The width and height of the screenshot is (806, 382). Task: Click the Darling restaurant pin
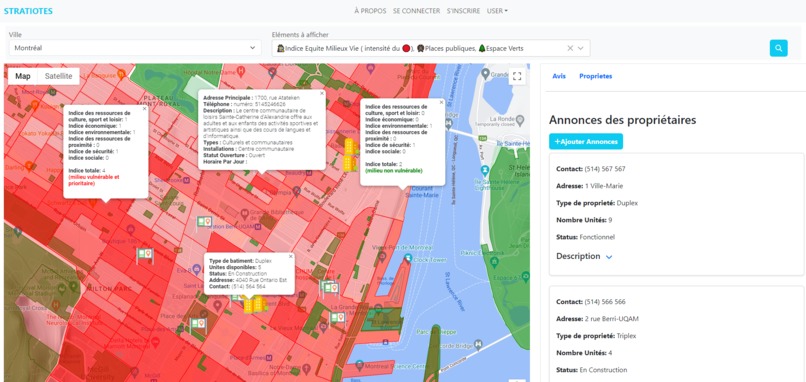tap(29, 166)
